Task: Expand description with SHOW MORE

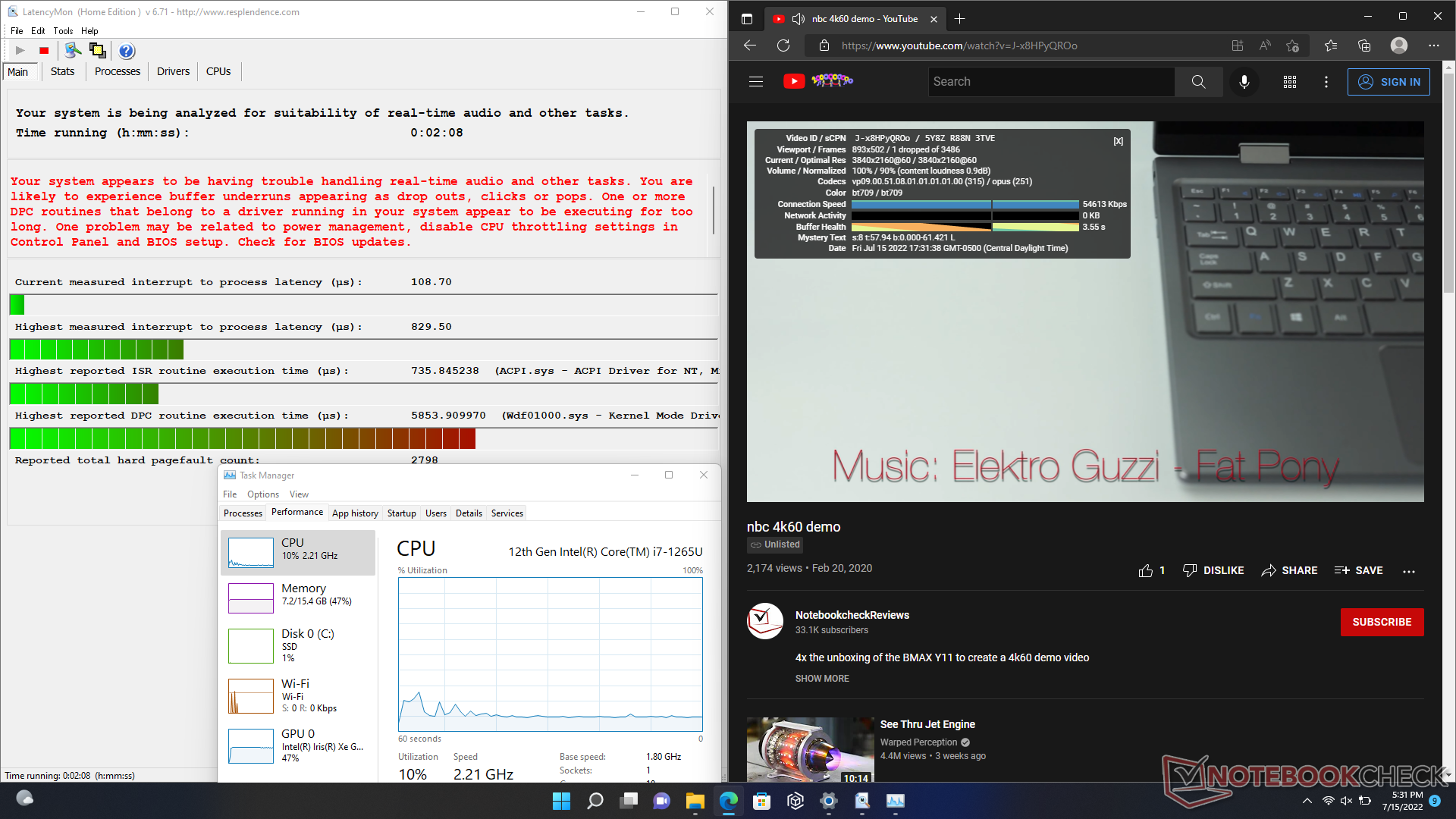Action: [822, 679]
